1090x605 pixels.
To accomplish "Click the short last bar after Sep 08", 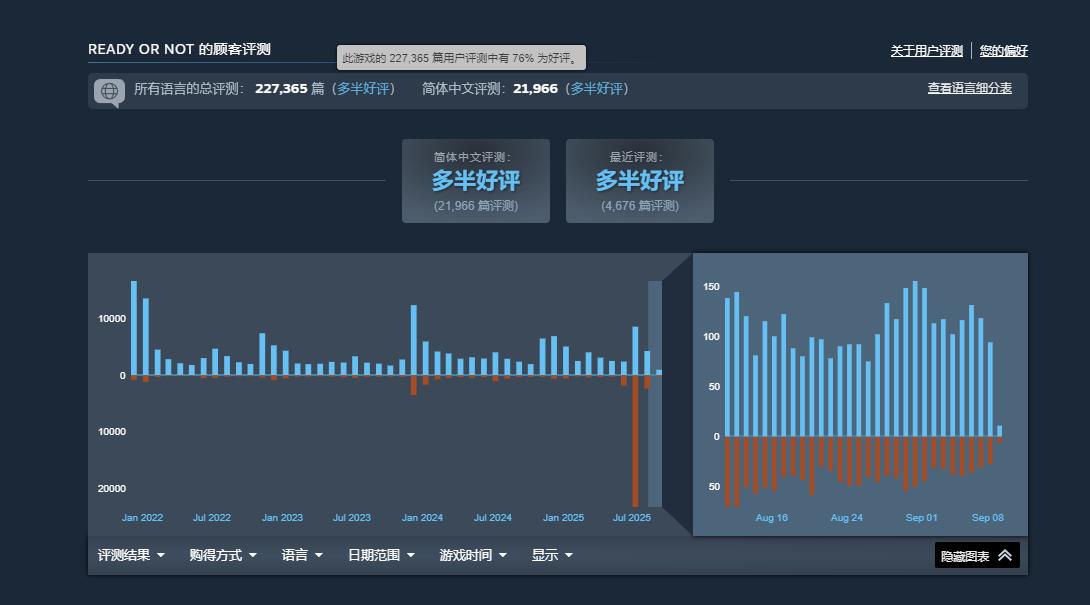I will 999,431.
